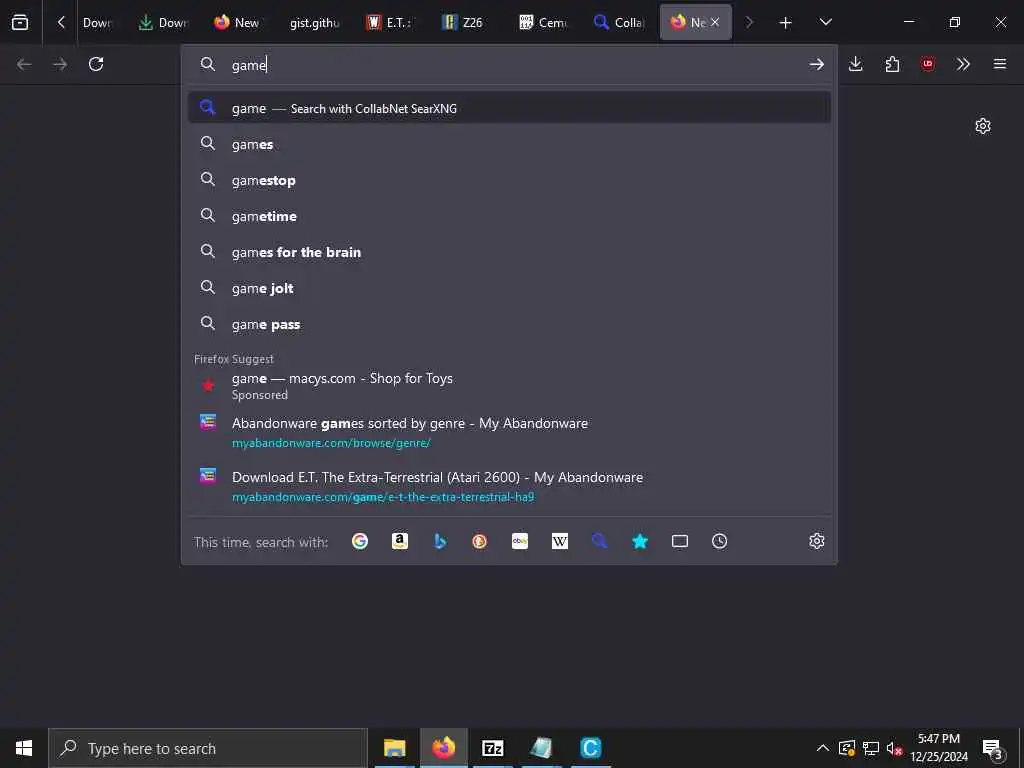The width and height of the screenshot is (1024, 768).
Task: Search this time with Google
Action: pyautogui.click(x=360, y=541)
